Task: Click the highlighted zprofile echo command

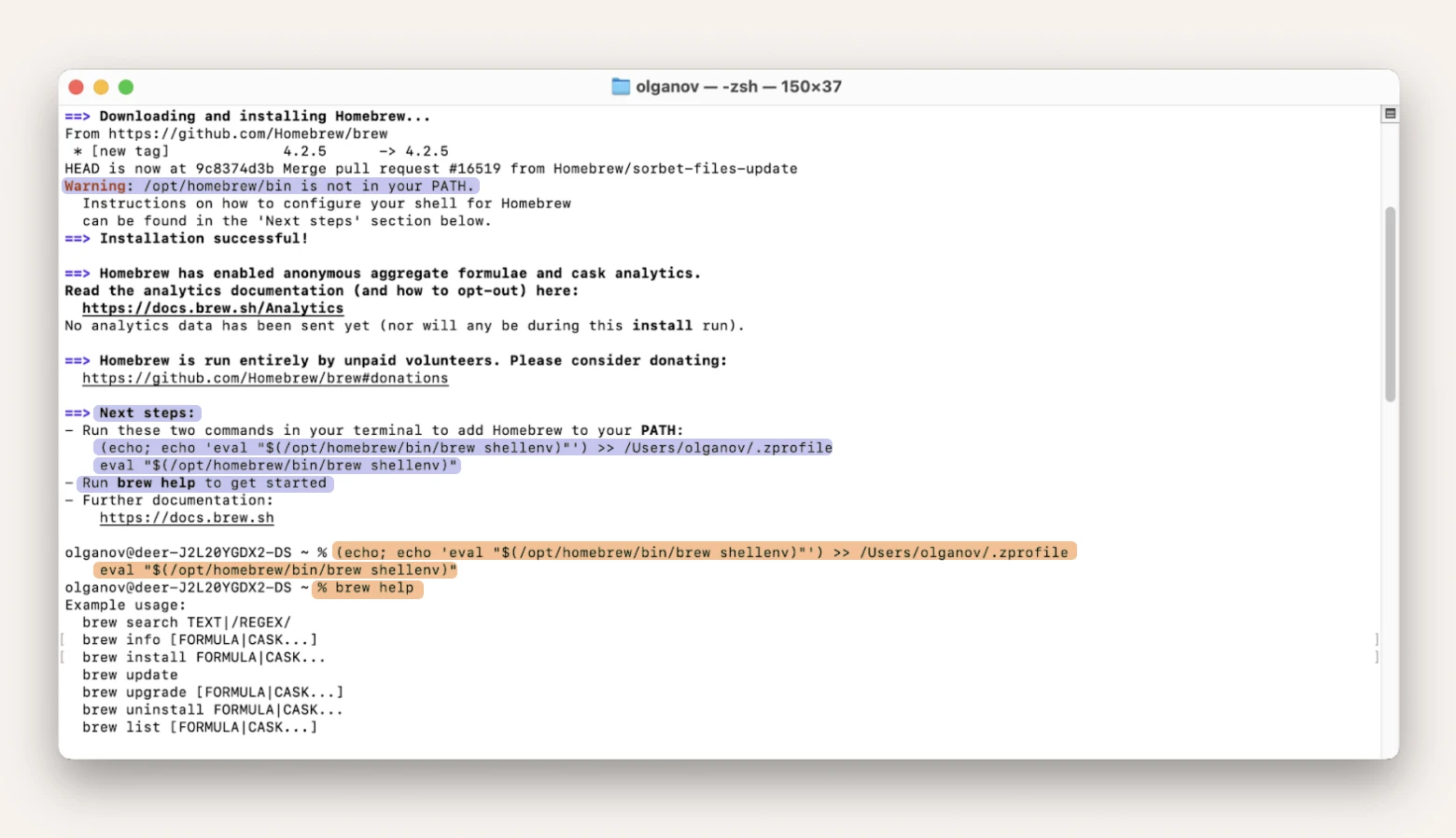Action: tap(463, 447)
